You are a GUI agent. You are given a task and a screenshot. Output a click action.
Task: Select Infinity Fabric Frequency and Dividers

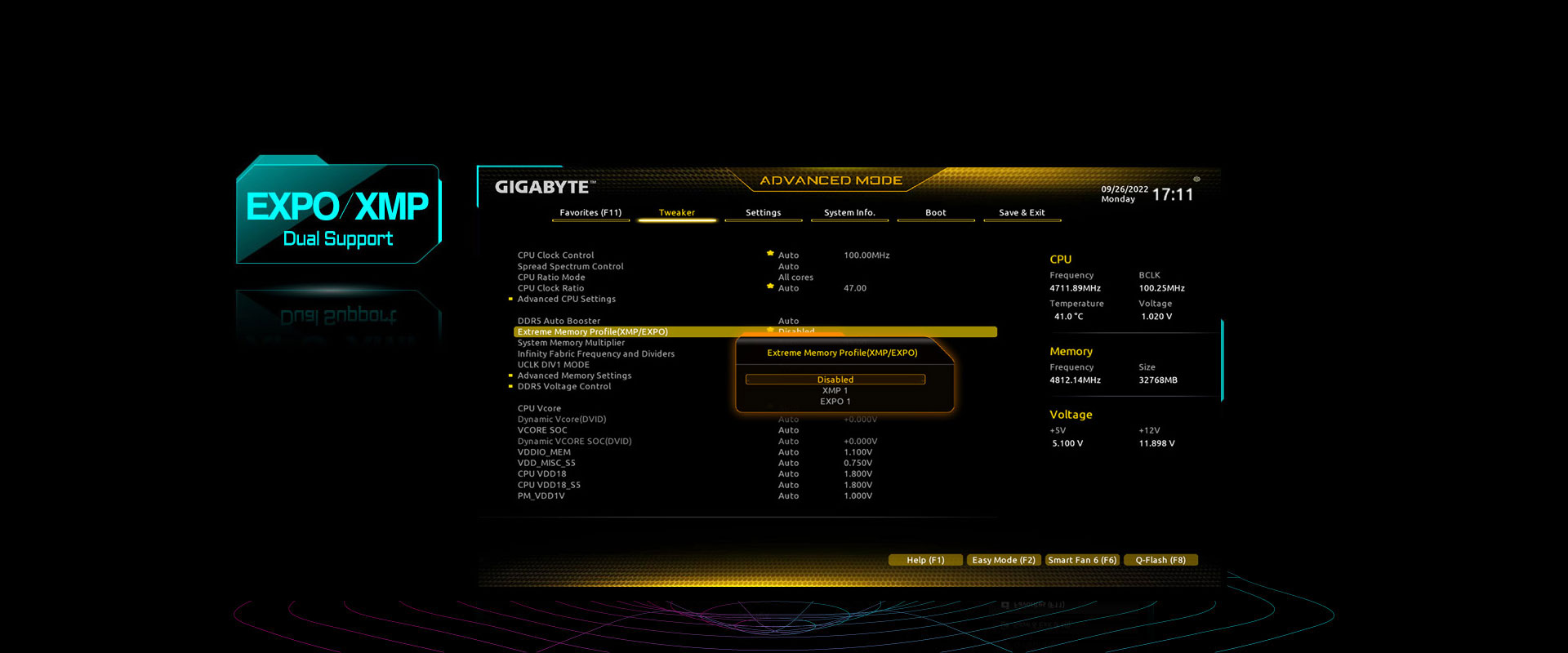[x=595, y=354]
